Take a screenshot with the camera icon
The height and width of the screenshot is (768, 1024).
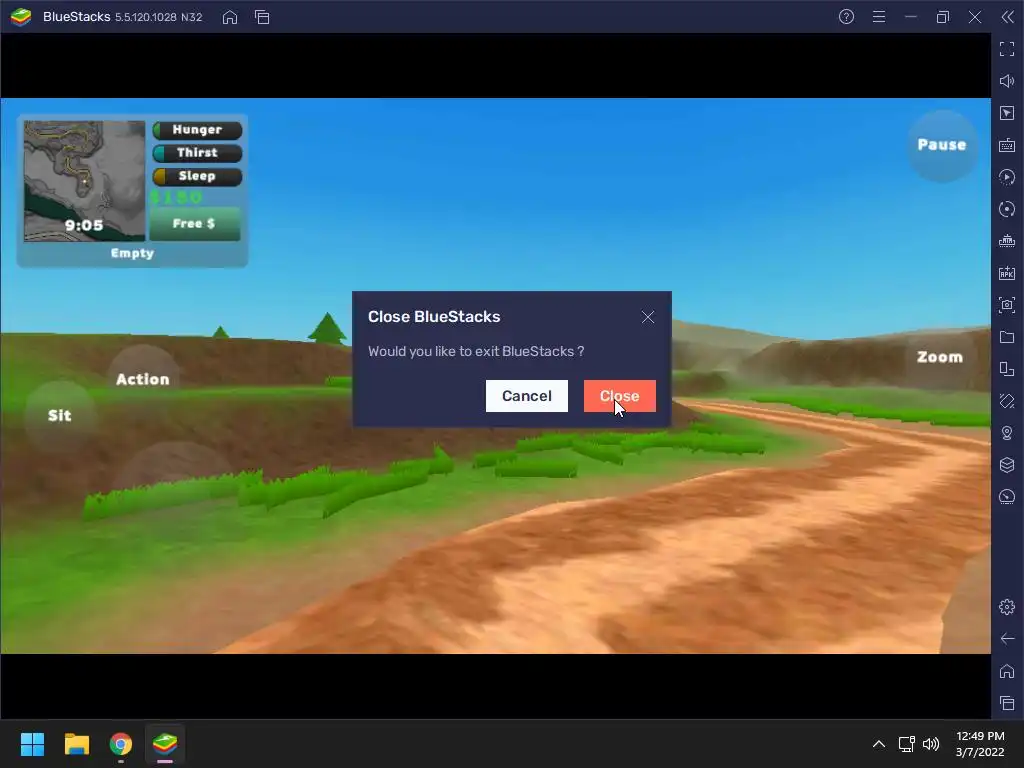(1007, 305)
